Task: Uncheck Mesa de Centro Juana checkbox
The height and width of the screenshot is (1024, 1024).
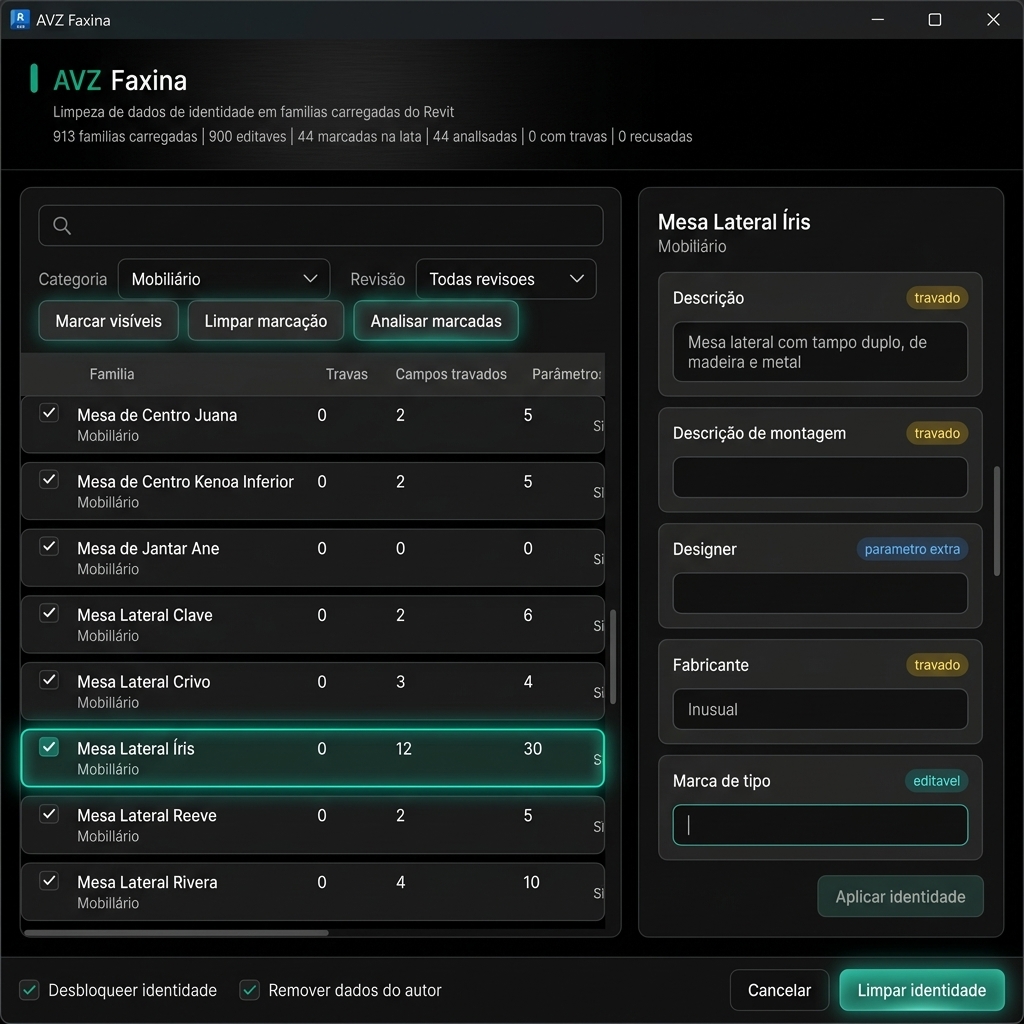Action: click(49, 413)
